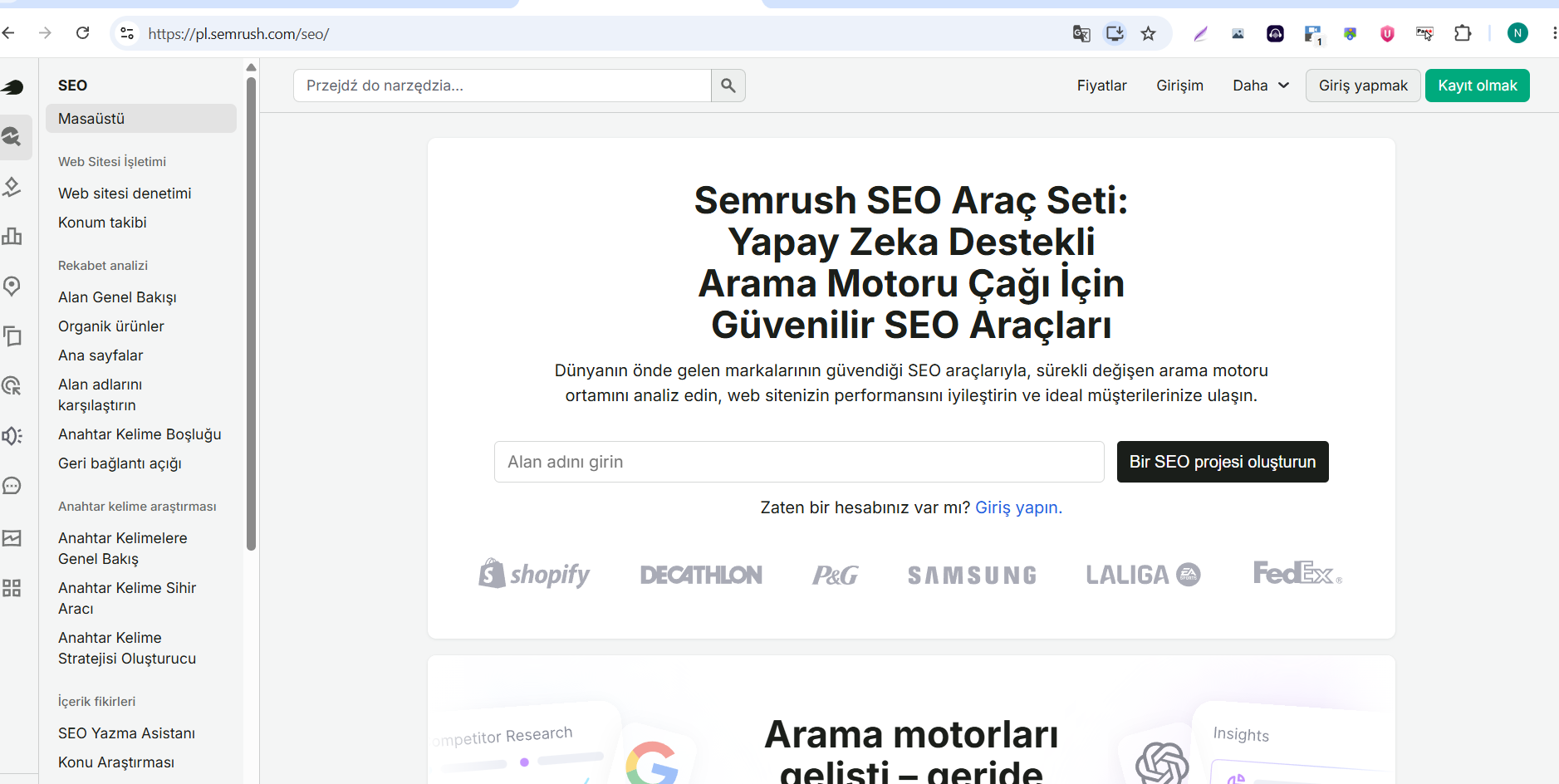The height and width of the screenshot is (784, 1559).
Task: Open the megaphone advertising sidebar icon
Action: [12, 436]
